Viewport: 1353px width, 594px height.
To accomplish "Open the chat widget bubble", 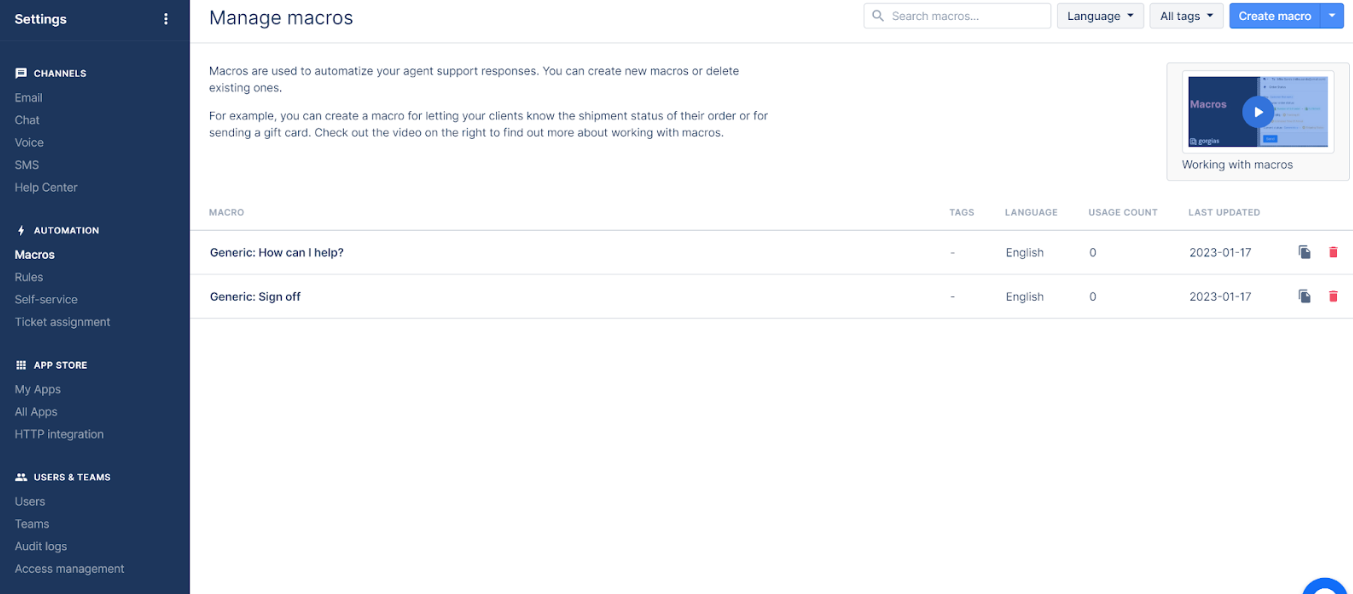I will [x=1326, y=587].
